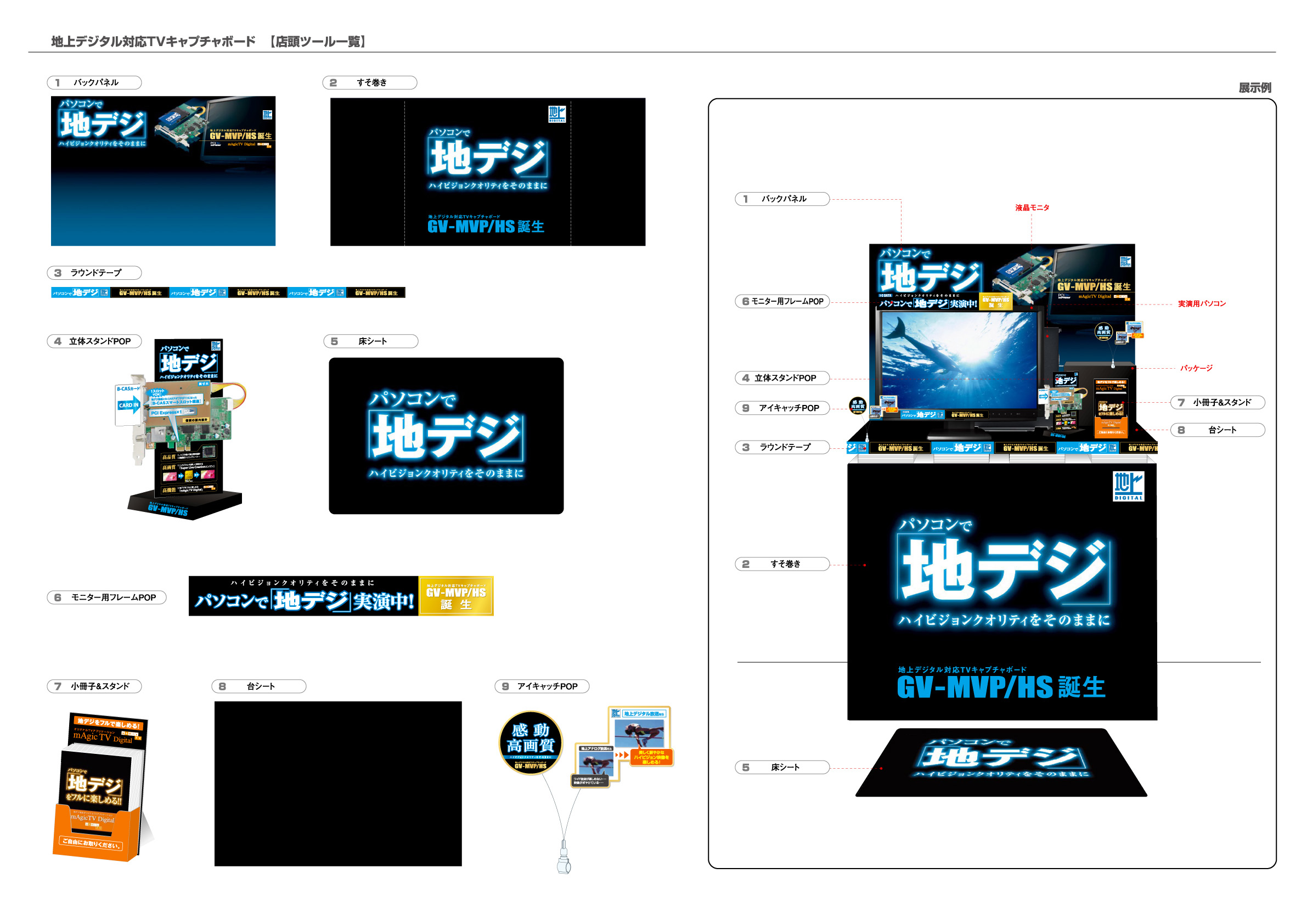This screenshot has width=1307, height=924.
Task: Click the round tape strip thumbnail
Action: point(228,292)
